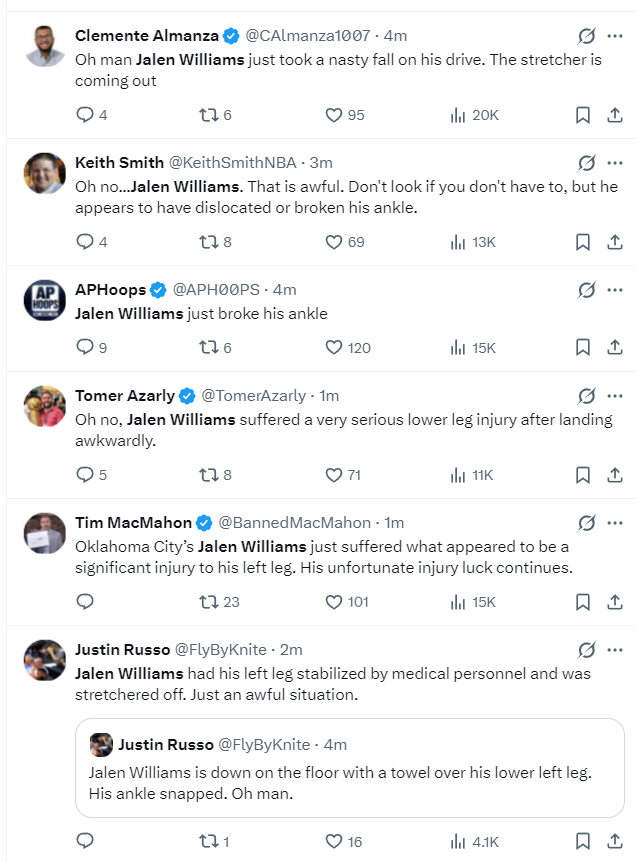The height and width of the screenshot is (862, 636).
Task: Like Clemente Almanza's tweet about the stretcher
Action: pyautogui.click(x=345, y=115)
